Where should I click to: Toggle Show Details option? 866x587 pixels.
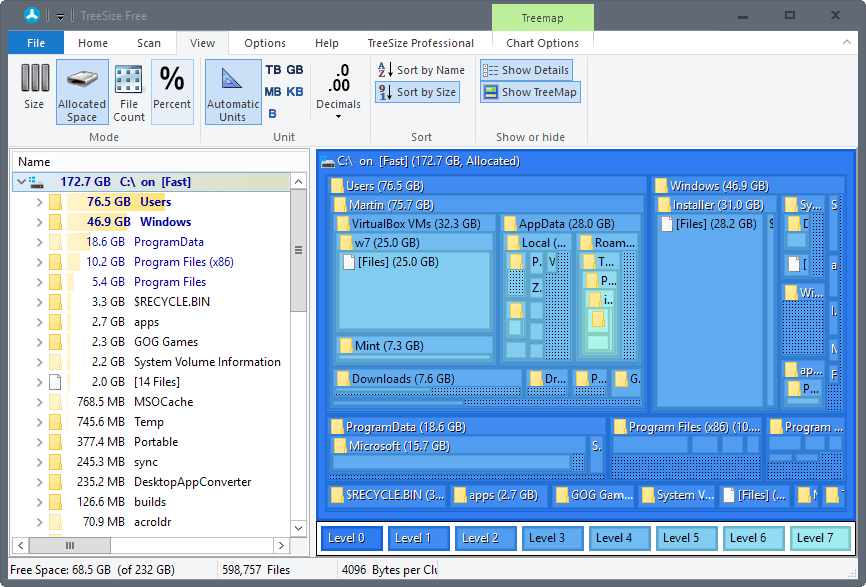(526, 70)
